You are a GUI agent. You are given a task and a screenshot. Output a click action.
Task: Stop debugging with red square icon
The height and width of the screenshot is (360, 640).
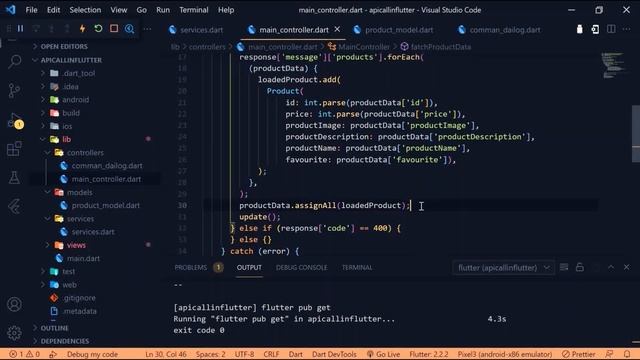coord(114,29)
